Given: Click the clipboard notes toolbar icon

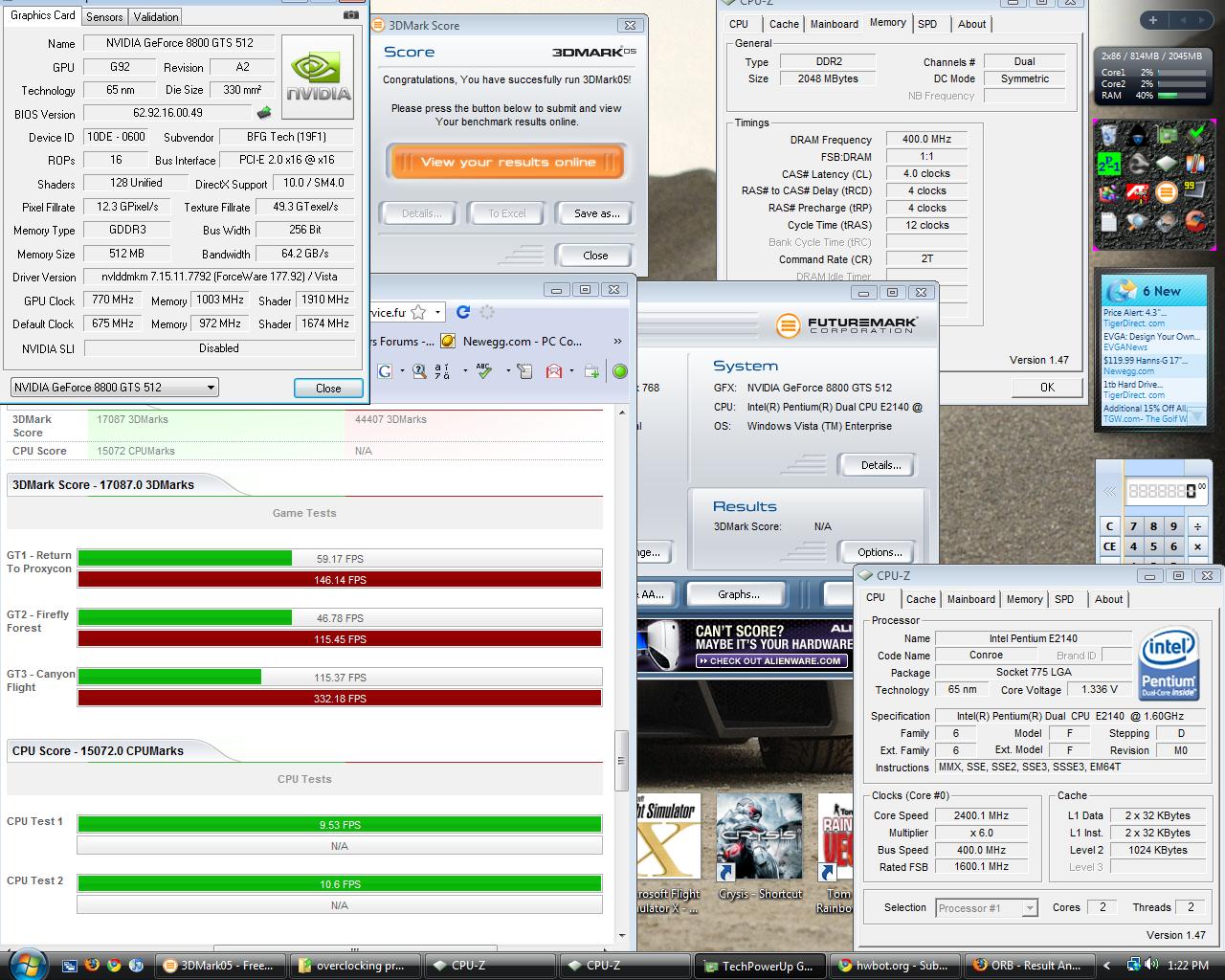Looking at the screenshot, I should tap(524, 371).
